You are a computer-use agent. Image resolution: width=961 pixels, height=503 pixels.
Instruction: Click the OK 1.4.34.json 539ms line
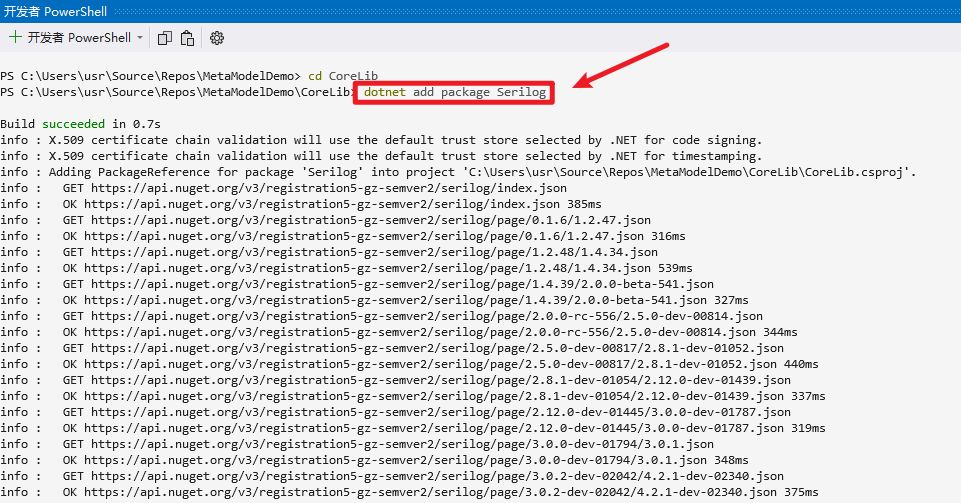pos(346,267)
